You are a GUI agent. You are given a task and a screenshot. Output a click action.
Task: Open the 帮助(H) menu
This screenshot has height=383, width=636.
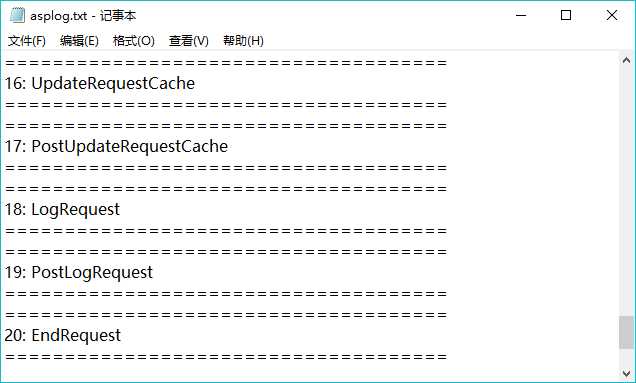click(243, 41)
